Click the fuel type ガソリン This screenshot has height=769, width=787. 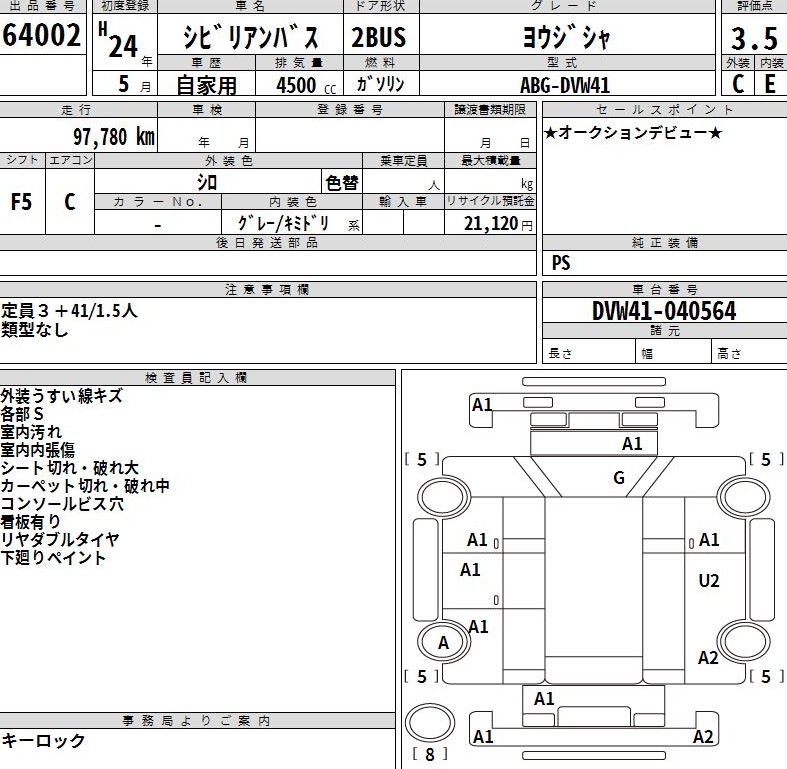click(x=380, y=83)
